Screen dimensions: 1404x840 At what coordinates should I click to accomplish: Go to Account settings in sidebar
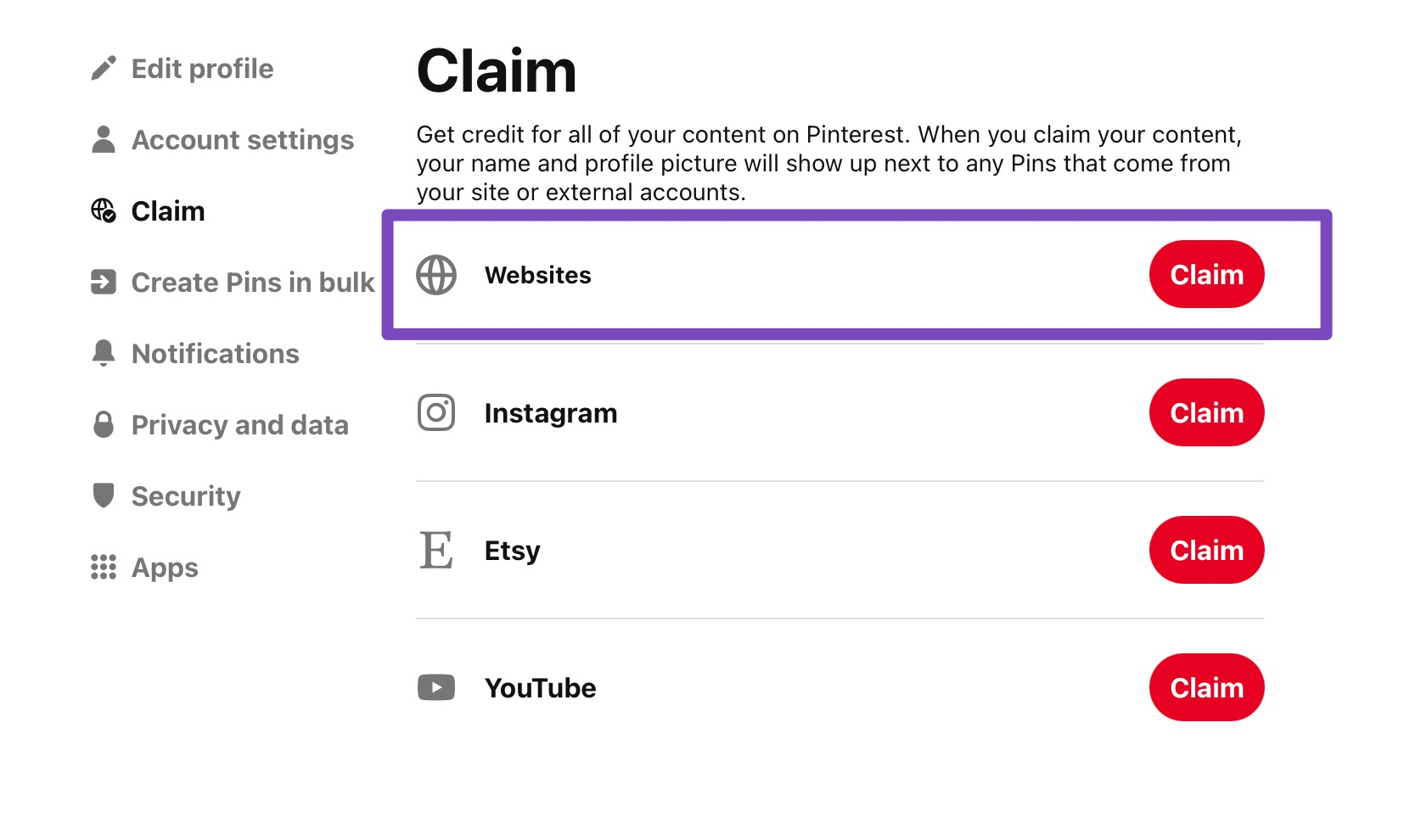pos(243,140)
